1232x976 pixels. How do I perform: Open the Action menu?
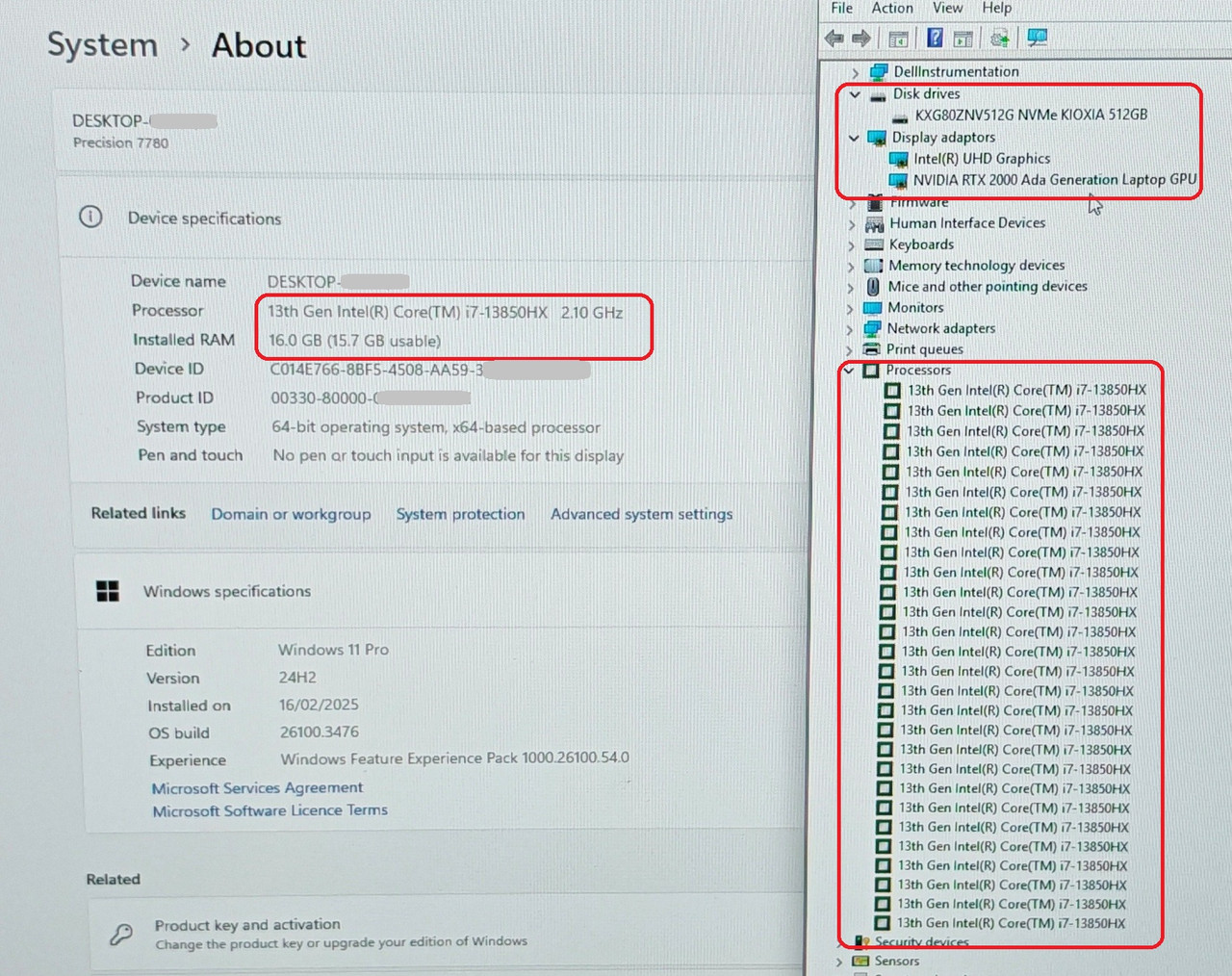(892, 8)
